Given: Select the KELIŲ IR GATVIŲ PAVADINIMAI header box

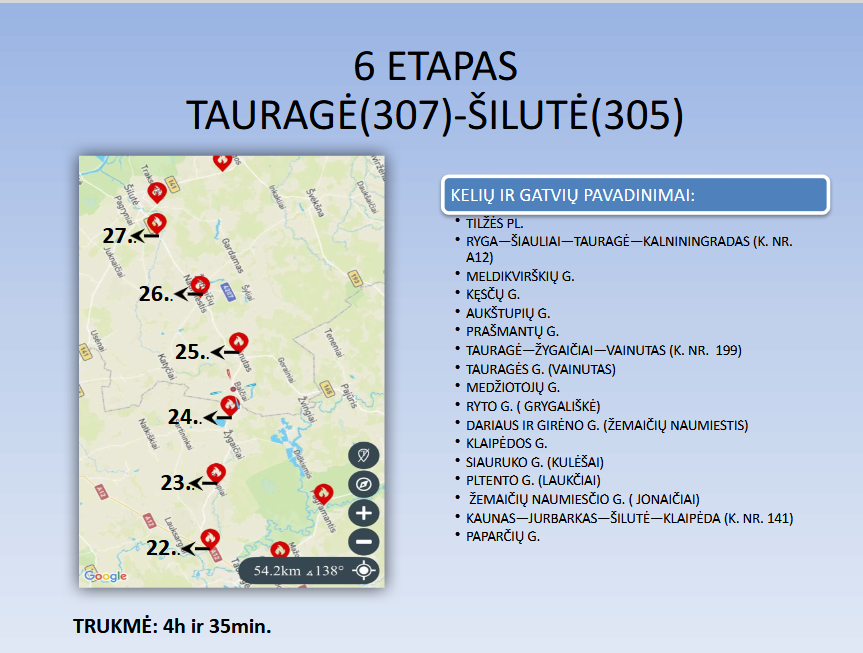Looking at the screenshot, I should tap(635, 194).
